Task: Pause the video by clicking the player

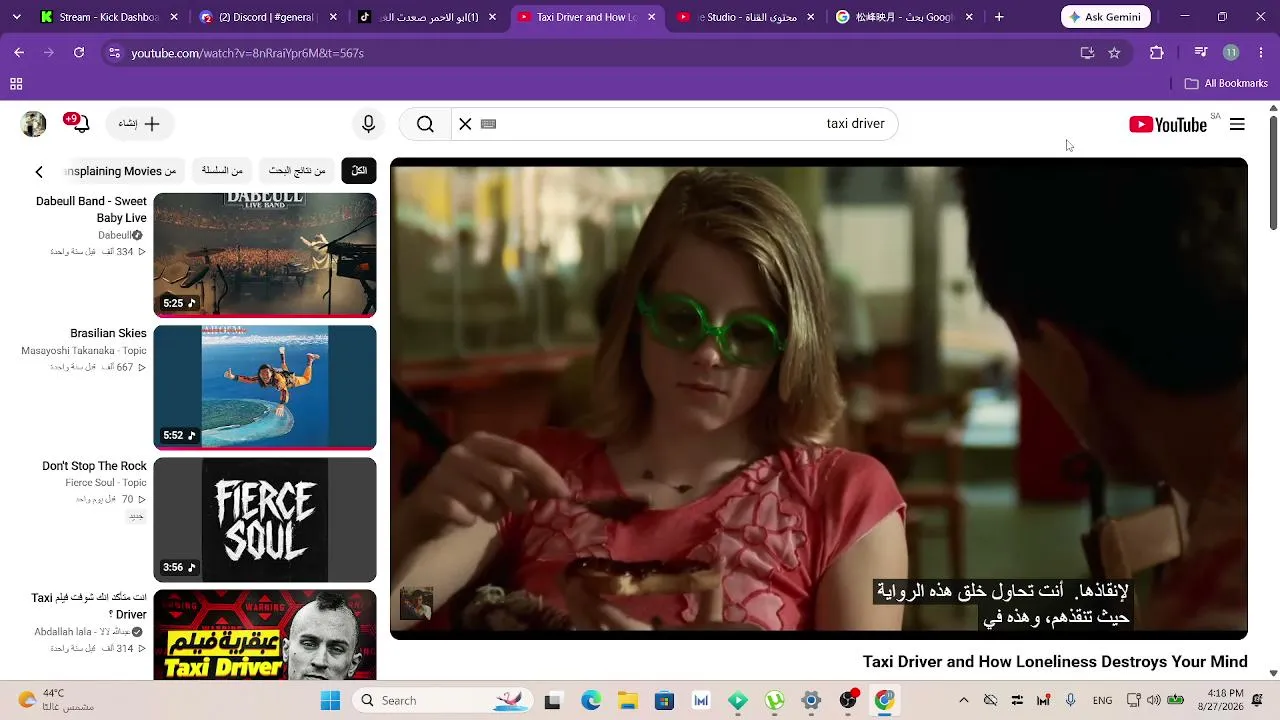Action: [x=819, y=399]
